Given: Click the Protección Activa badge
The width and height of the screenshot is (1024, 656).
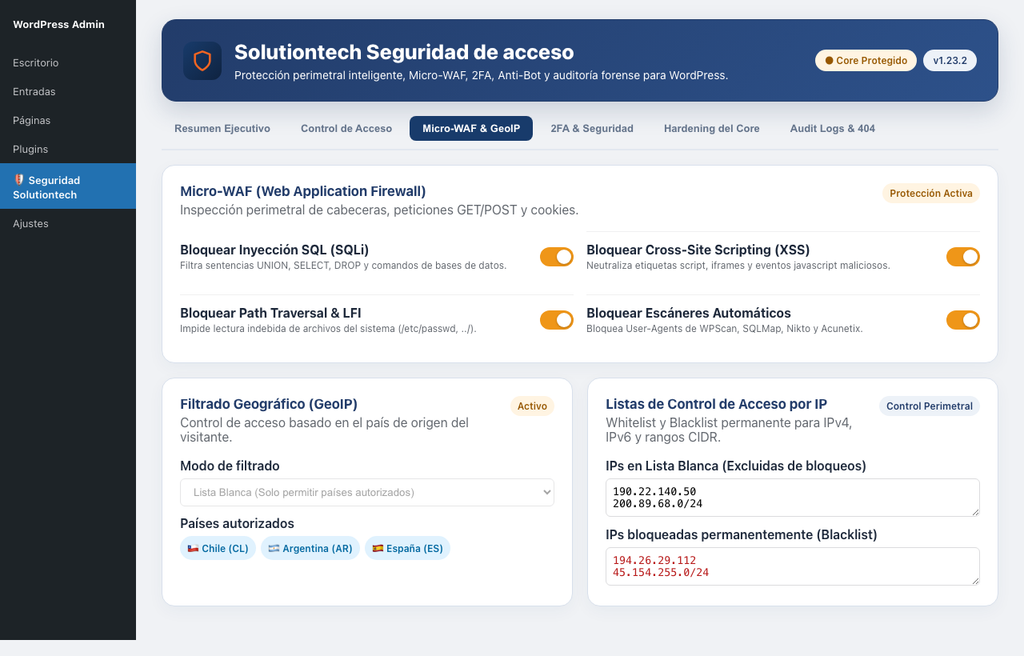Looking at the screenshot, I should [931, 193].
